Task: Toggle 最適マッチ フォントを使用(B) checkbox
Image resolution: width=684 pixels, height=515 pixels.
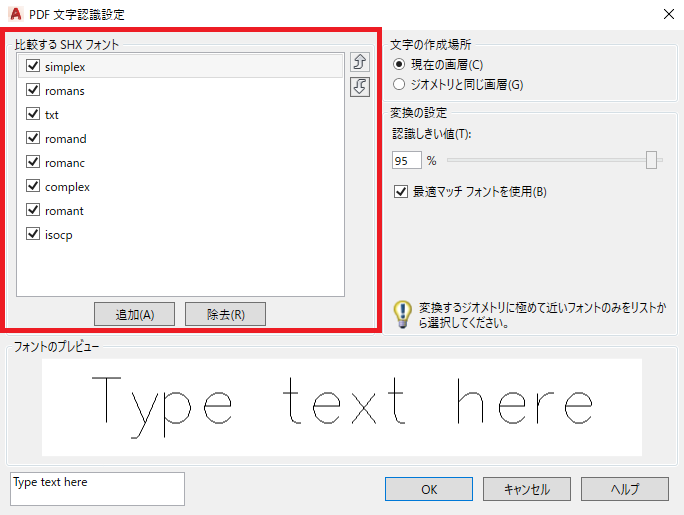Action: [x=401, y=191]
